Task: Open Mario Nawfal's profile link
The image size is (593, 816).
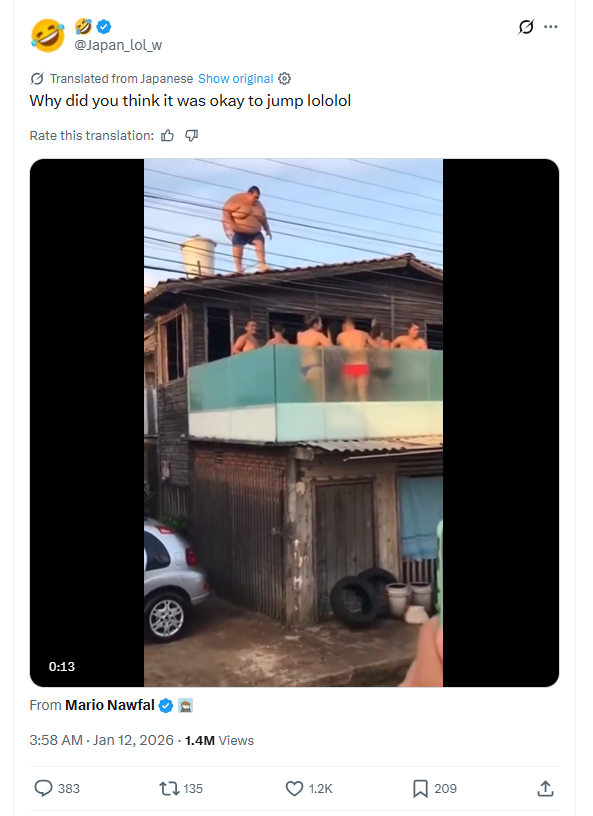Action: pos(110,705)
